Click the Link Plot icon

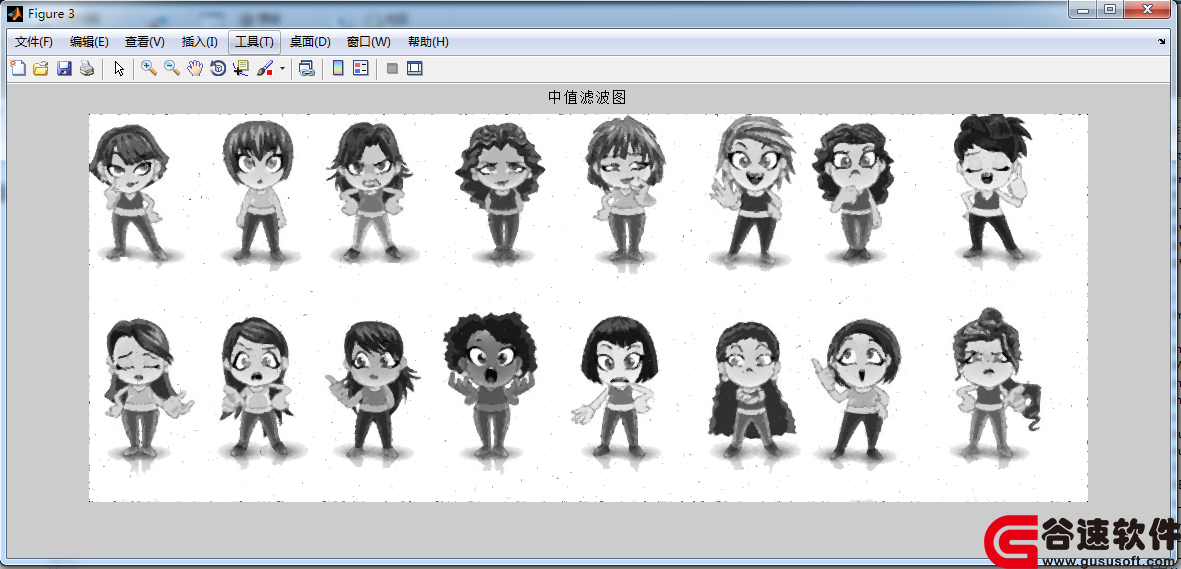306,69
